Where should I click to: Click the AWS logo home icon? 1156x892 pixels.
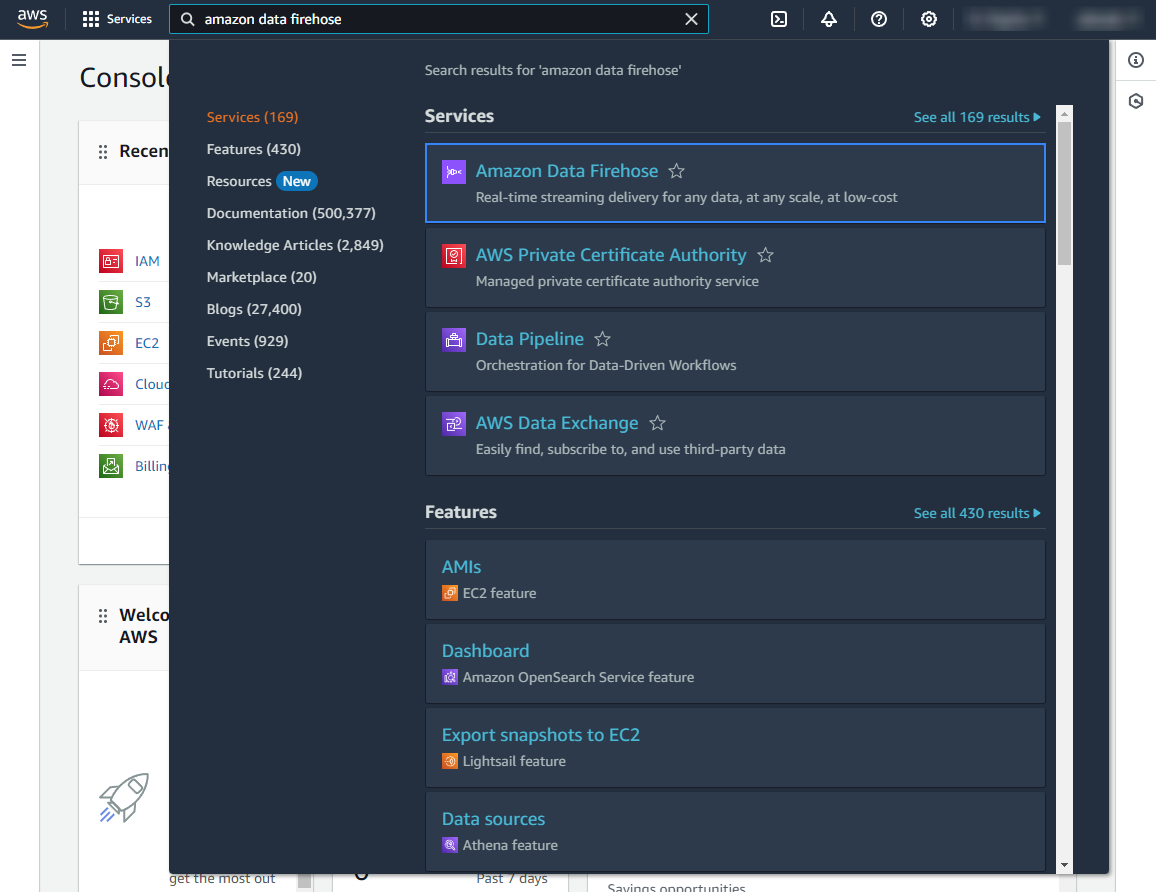pyautogui.click(x=33, y=19)
